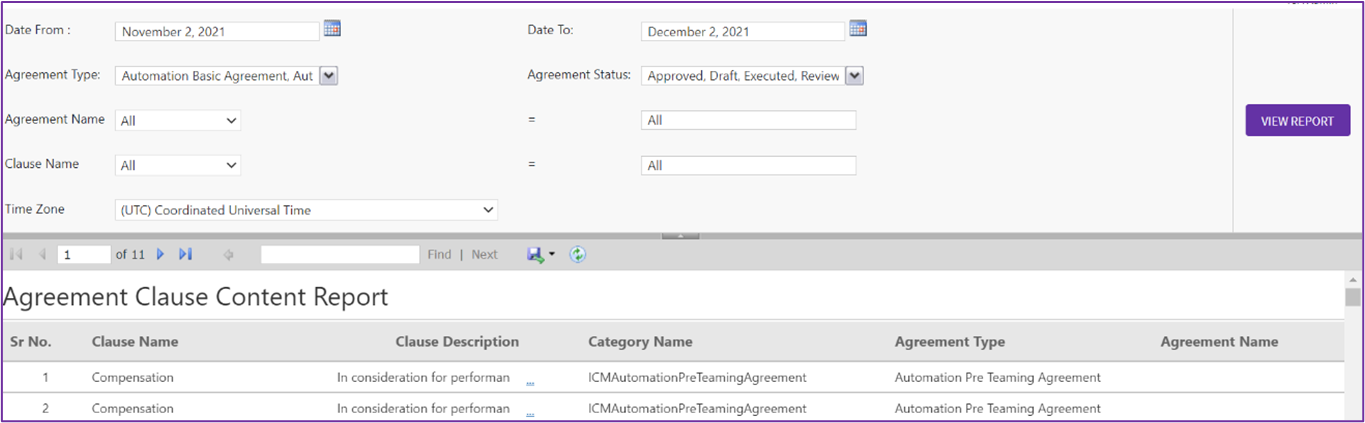Open the Clause Name operator dropdown
Viewport: 1365px width, 423px height.
click(x=178, y=165)
